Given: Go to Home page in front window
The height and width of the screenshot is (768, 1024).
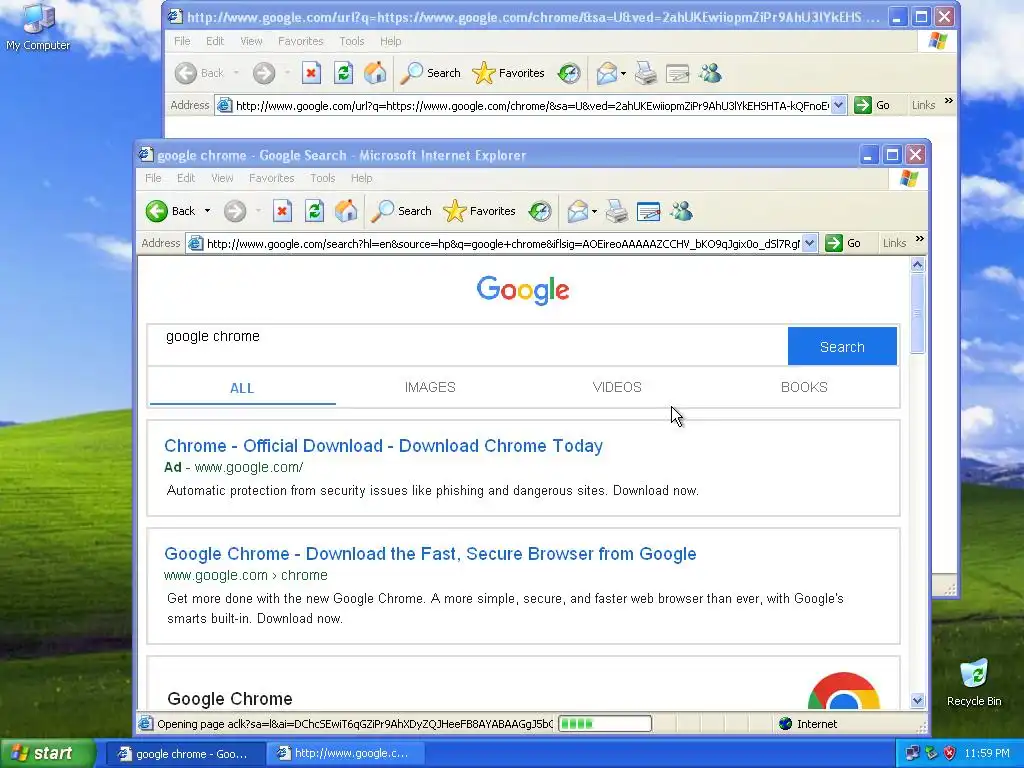Looking at the screenshot, I should [x=346, y=211].
